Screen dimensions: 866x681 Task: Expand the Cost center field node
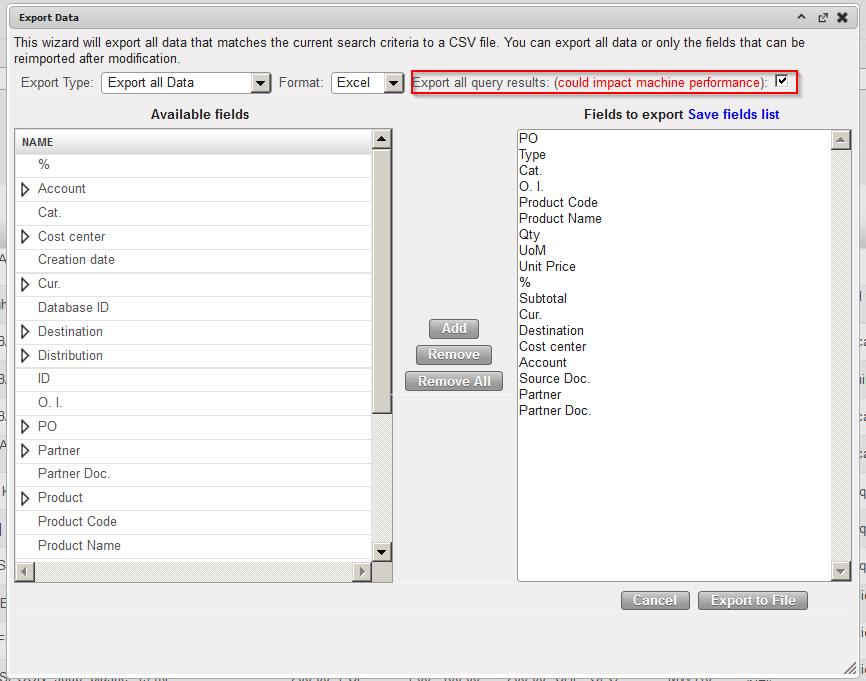pyautogui.click(x=26, y=237)
